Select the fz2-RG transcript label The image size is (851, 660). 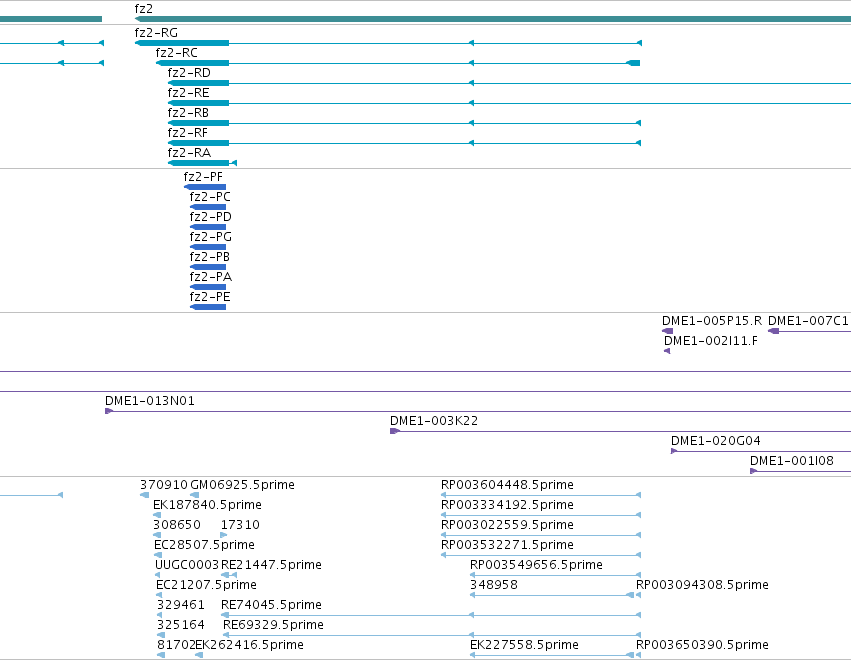[156, 33]
